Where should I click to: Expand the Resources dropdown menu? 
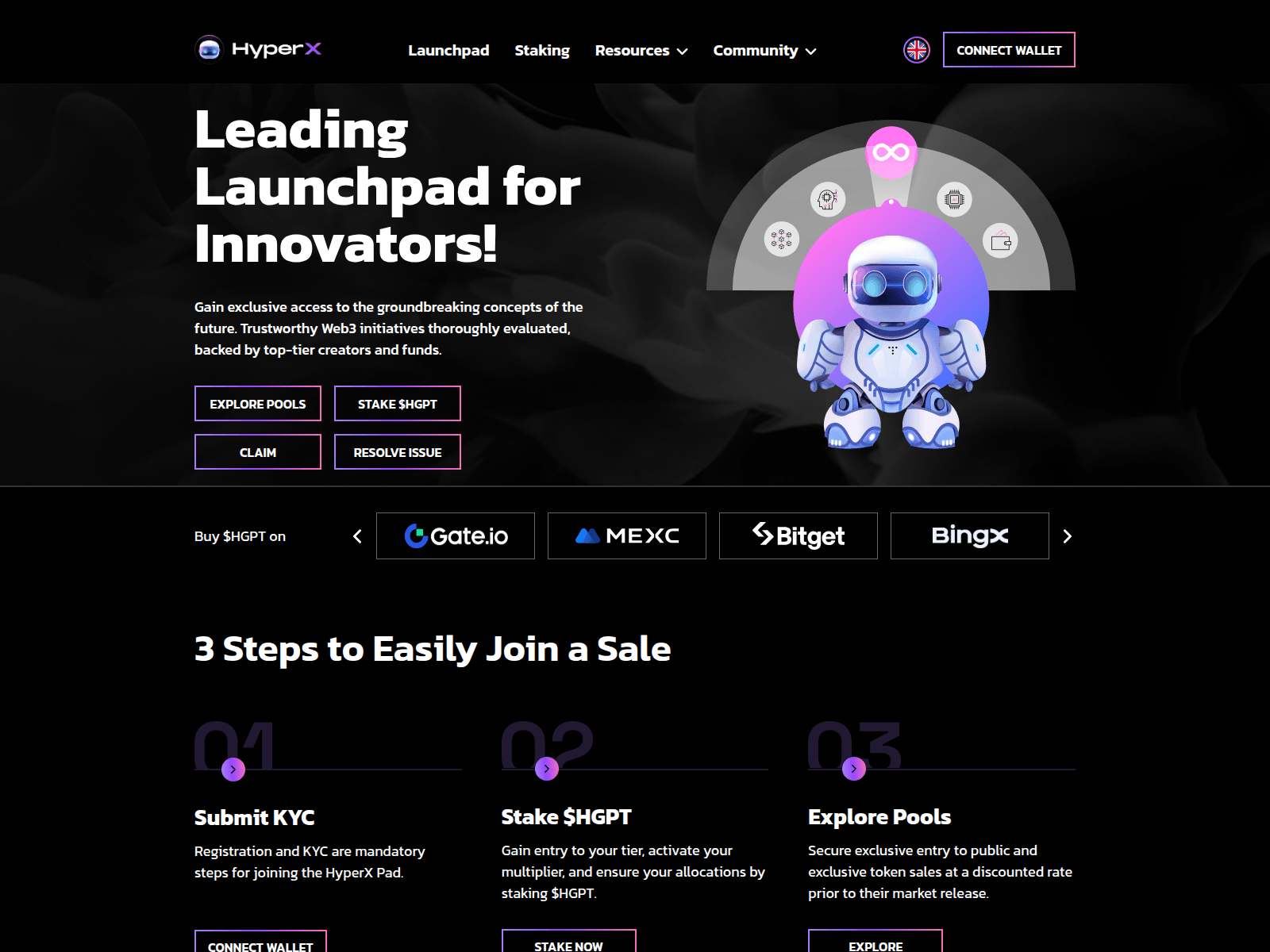point(641,51)
